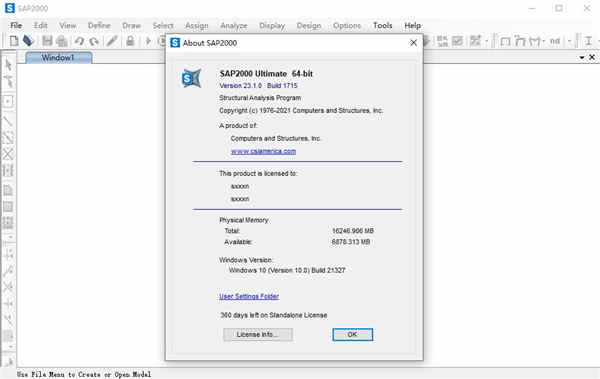Click the status bar message about File Menu
This screenshot has height=379, width=600.
click(84, 374)
